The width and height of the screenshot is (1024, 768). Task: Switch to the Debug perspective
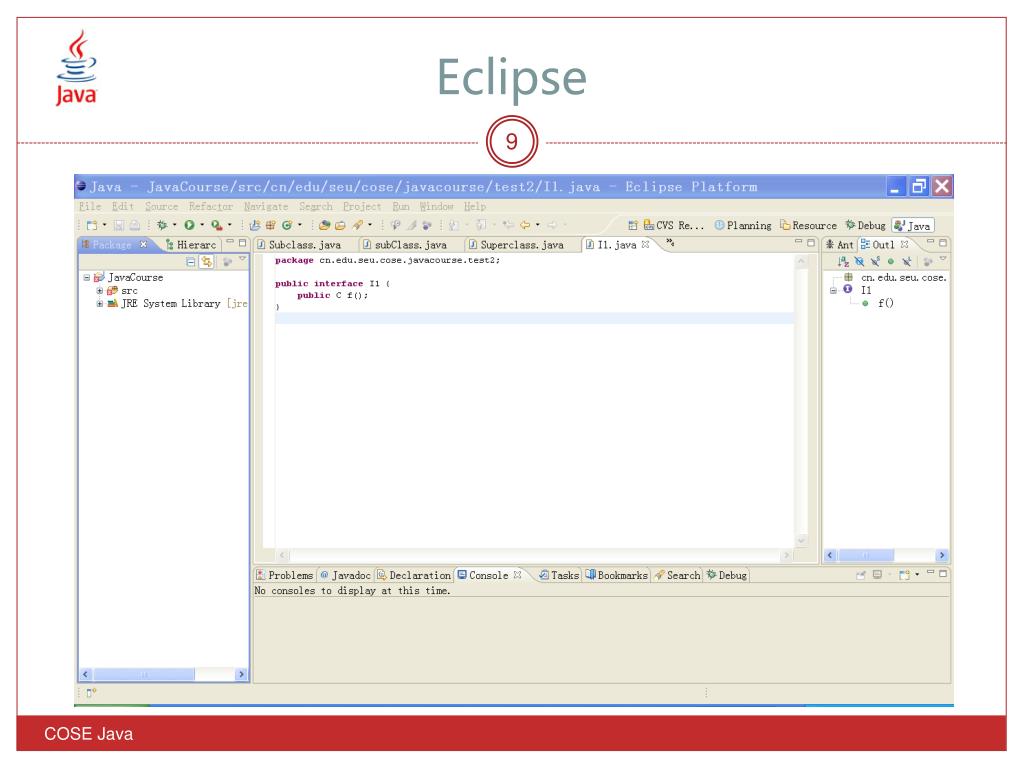tap(865, 226)
